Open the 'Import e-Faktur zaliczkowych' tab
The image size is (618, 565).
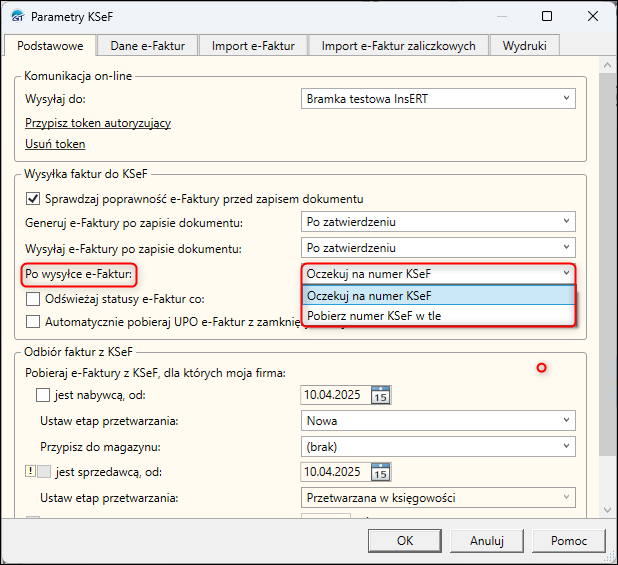(x=399, y=45)
